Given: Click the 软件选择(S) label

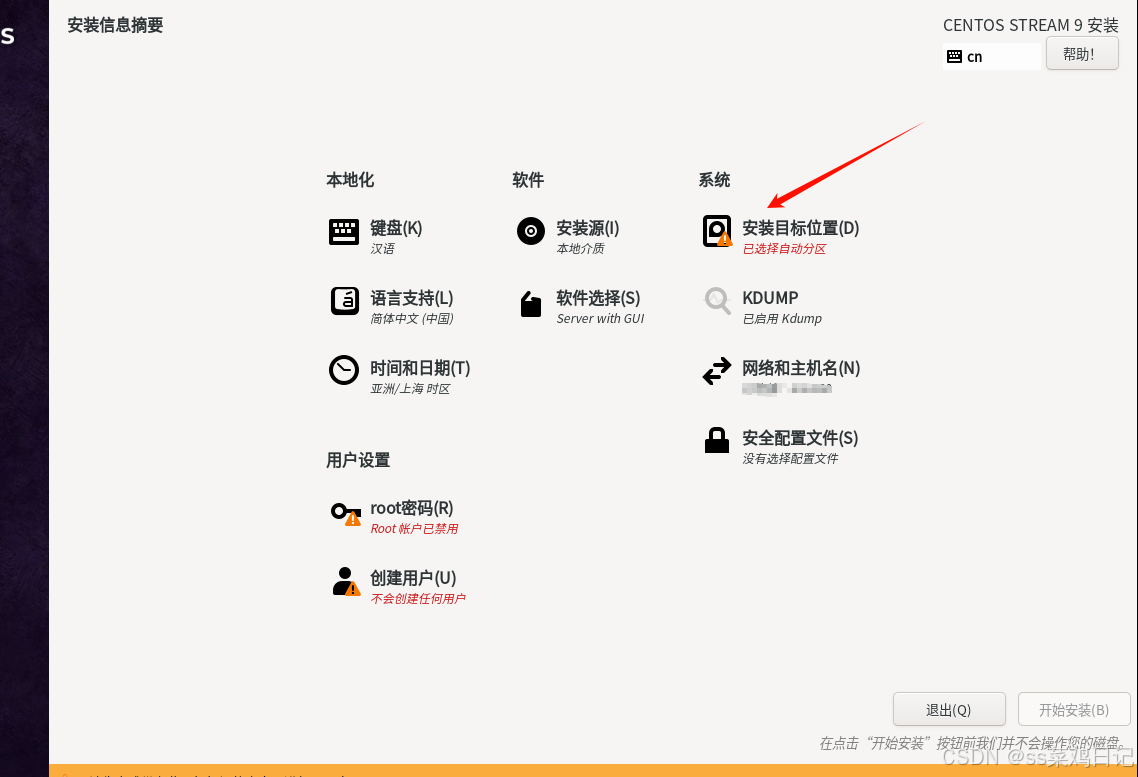Looking at the screenshot, I should pyautogui.click(x=598, y=298).
